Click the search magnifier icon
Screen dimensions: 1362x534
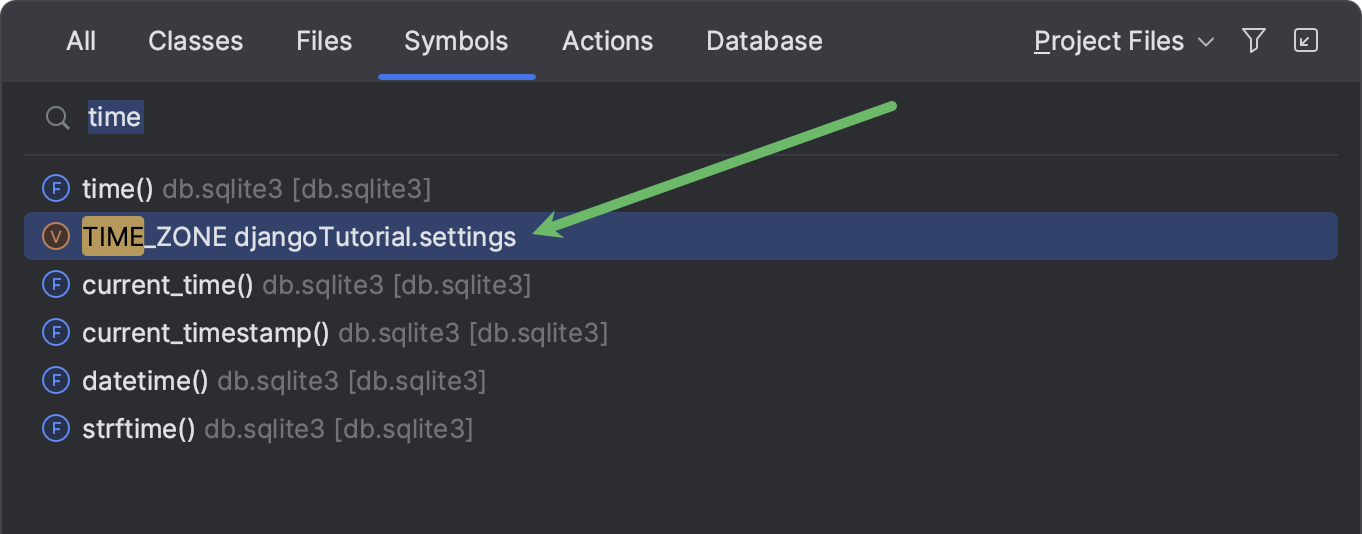coord(57,118)
